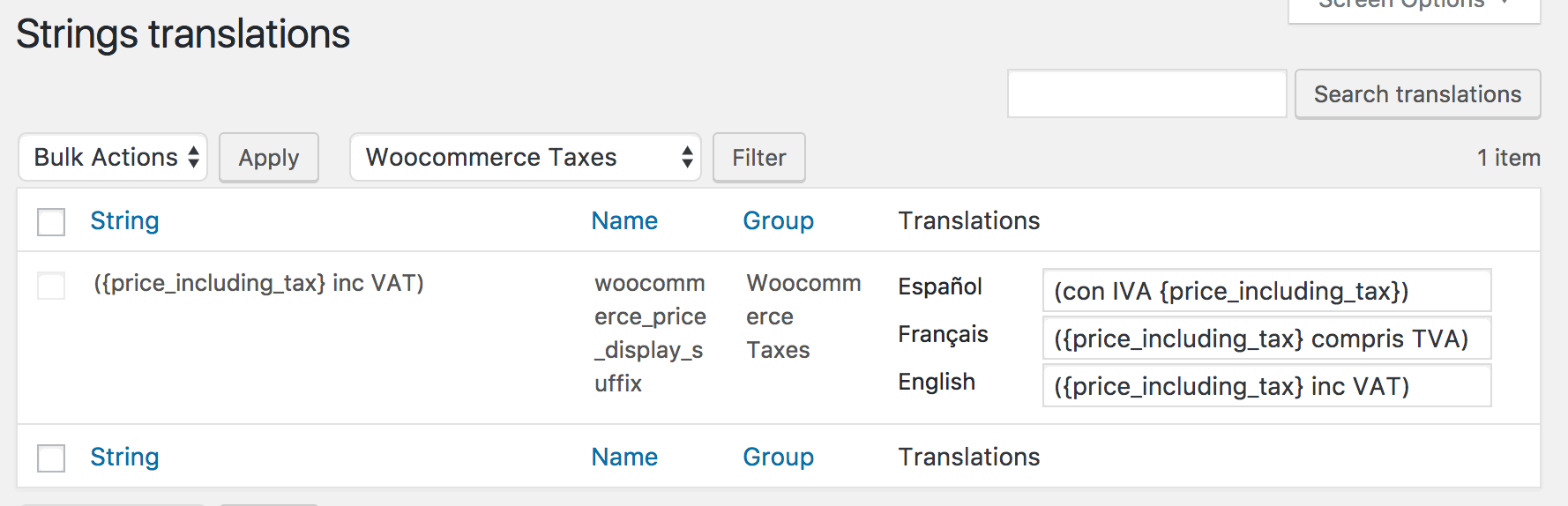1568x506 pixels.
Task: Click the Search translations button
Action: point(1417,94)
